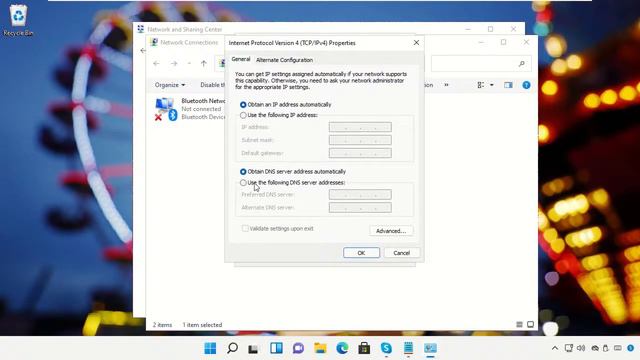Go back in Network and Sharing Center
This screenshot has width=640, height=360.
coord(142,51)
